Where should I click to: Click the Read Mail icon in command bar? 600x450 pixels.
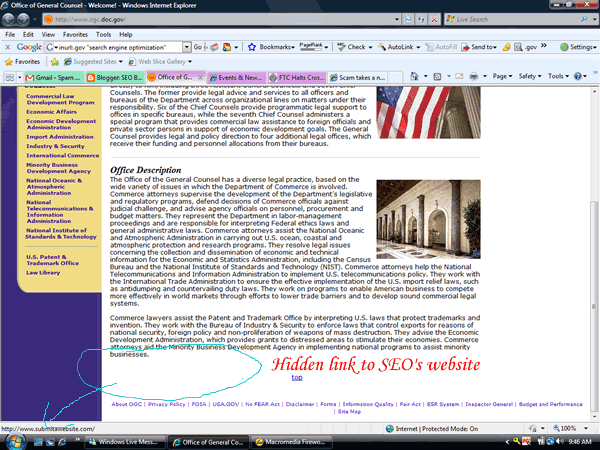click(459, 77)
